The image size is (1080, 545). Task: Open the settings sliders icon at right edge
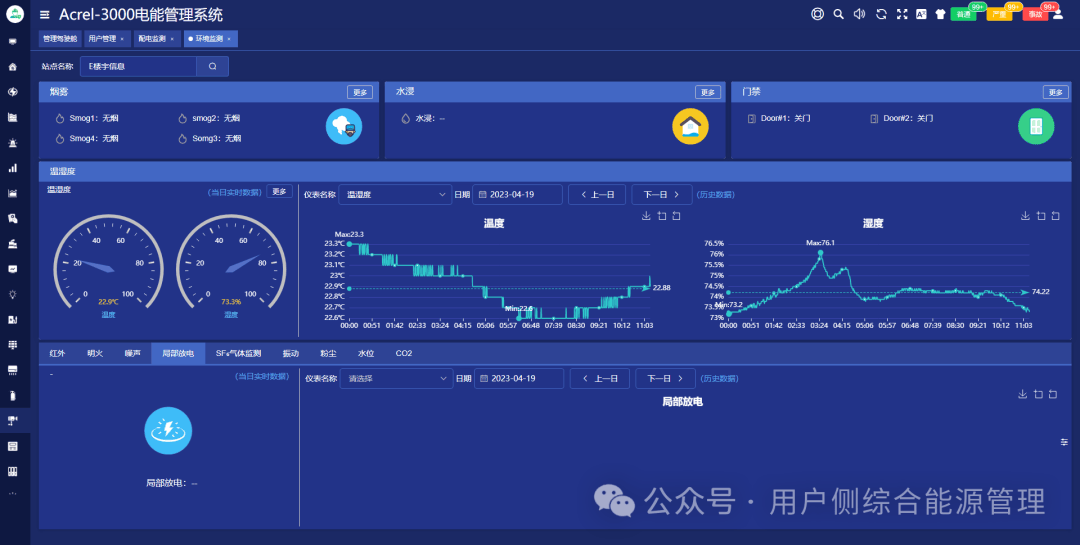coord(1064,442)
